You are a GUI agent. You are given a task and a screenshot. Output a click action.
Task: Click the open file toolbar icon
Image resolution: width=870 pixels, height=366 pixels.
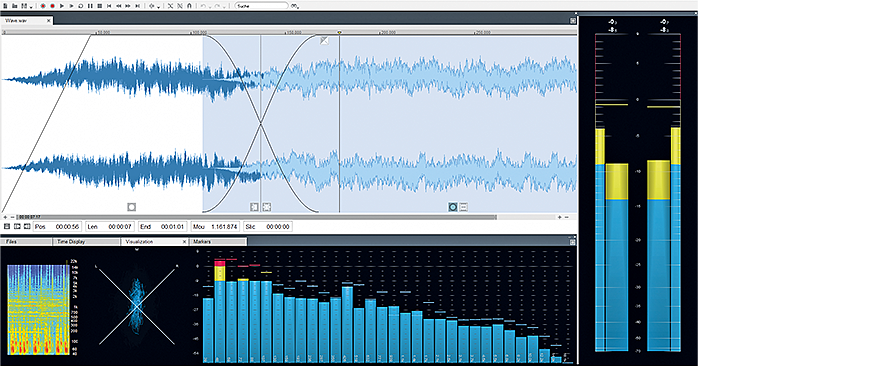(14, 6)
